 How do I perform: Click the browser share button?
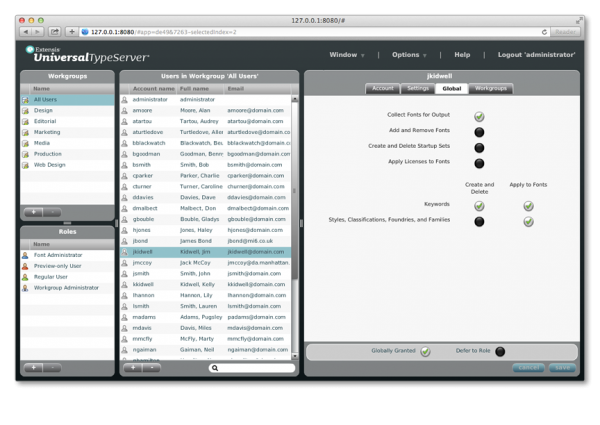(x=55, y=32)
